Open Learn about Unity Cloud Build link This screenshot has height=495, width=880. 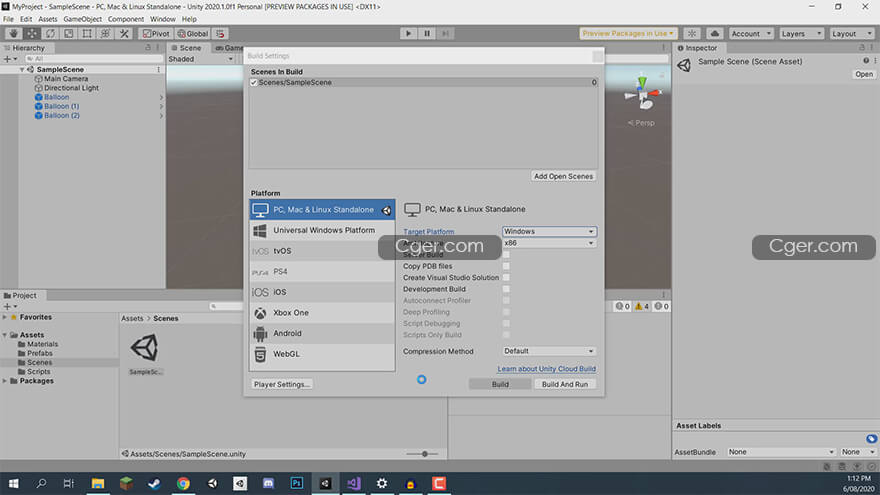click(x=546, y=369)
